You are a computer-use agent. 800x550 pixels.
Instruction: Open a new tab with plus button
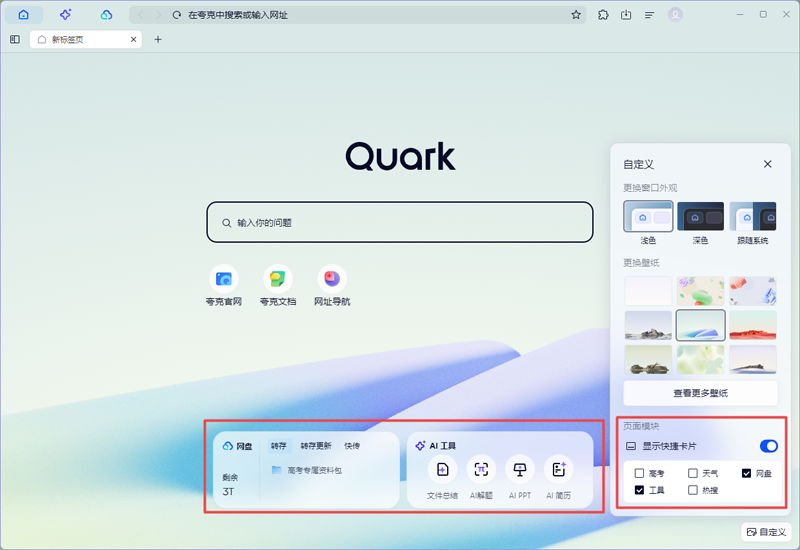158,39
